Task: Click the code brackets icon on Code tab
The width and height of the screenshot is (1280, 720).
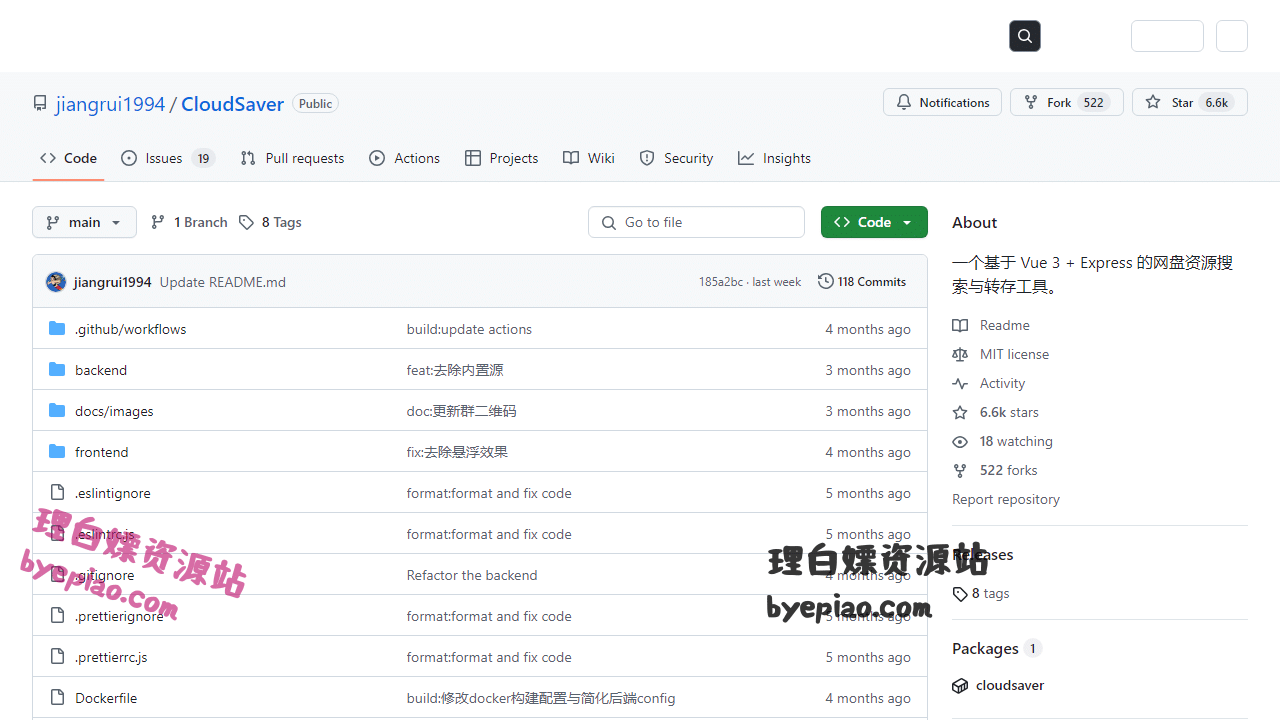Action: [x=48, y=158]
